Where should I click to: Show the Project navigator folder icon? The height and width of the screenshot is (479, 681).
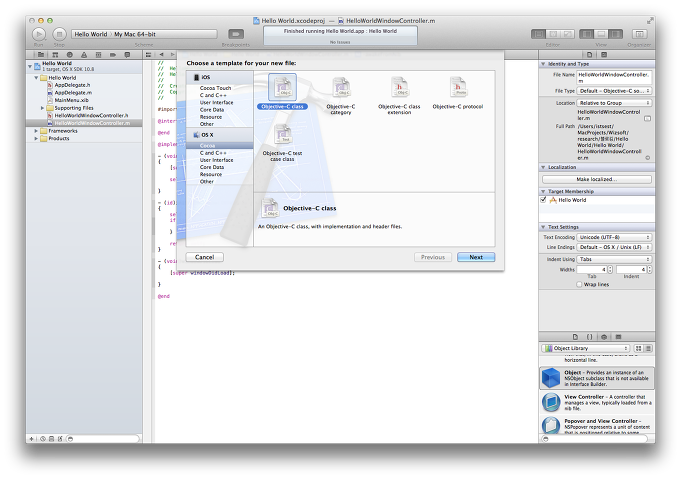tap(40, 55)
